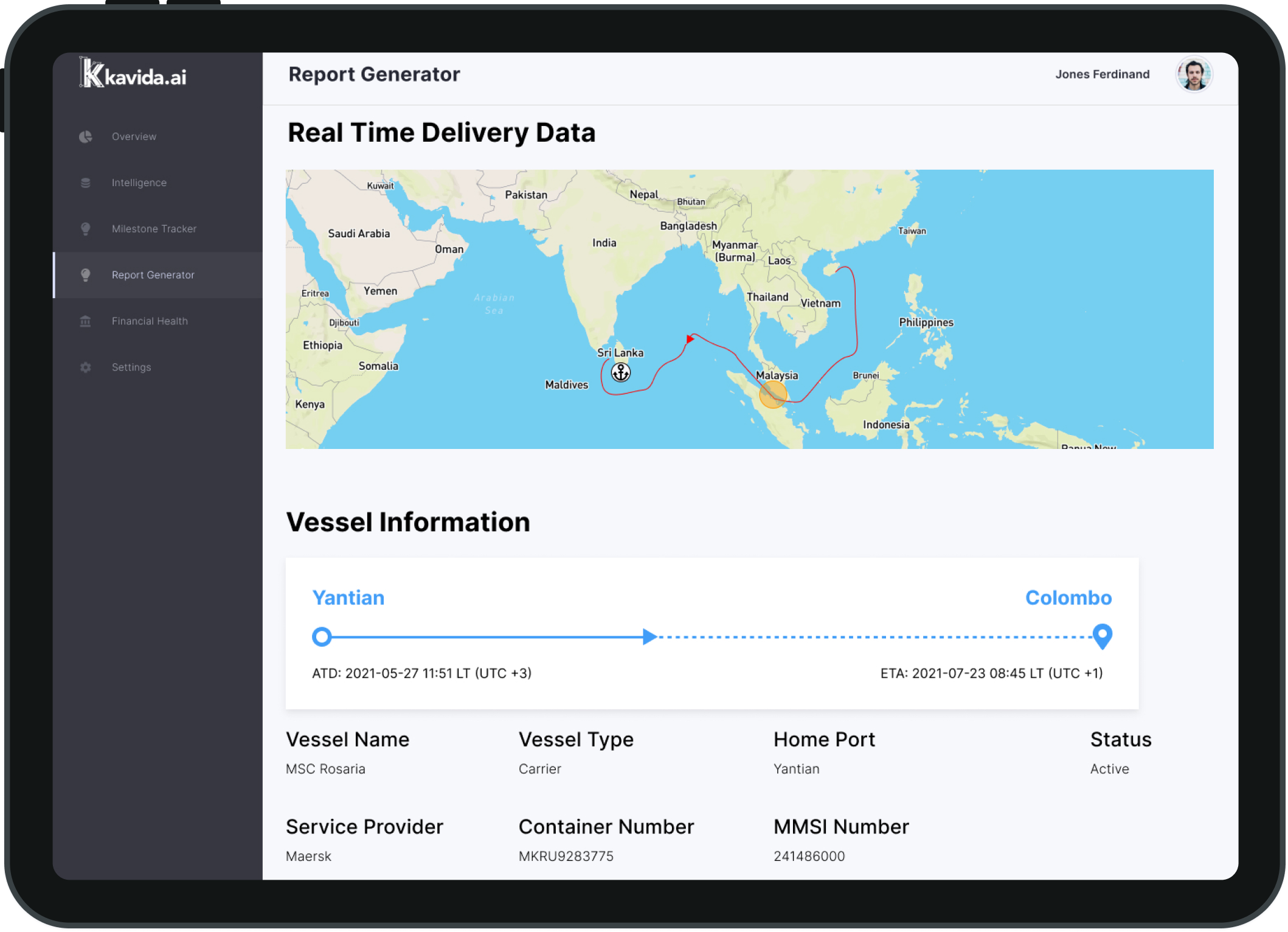This screenshot has width=1288, height=932.
Task: Click service provider Maersk
Action: [x=308, y=857]
